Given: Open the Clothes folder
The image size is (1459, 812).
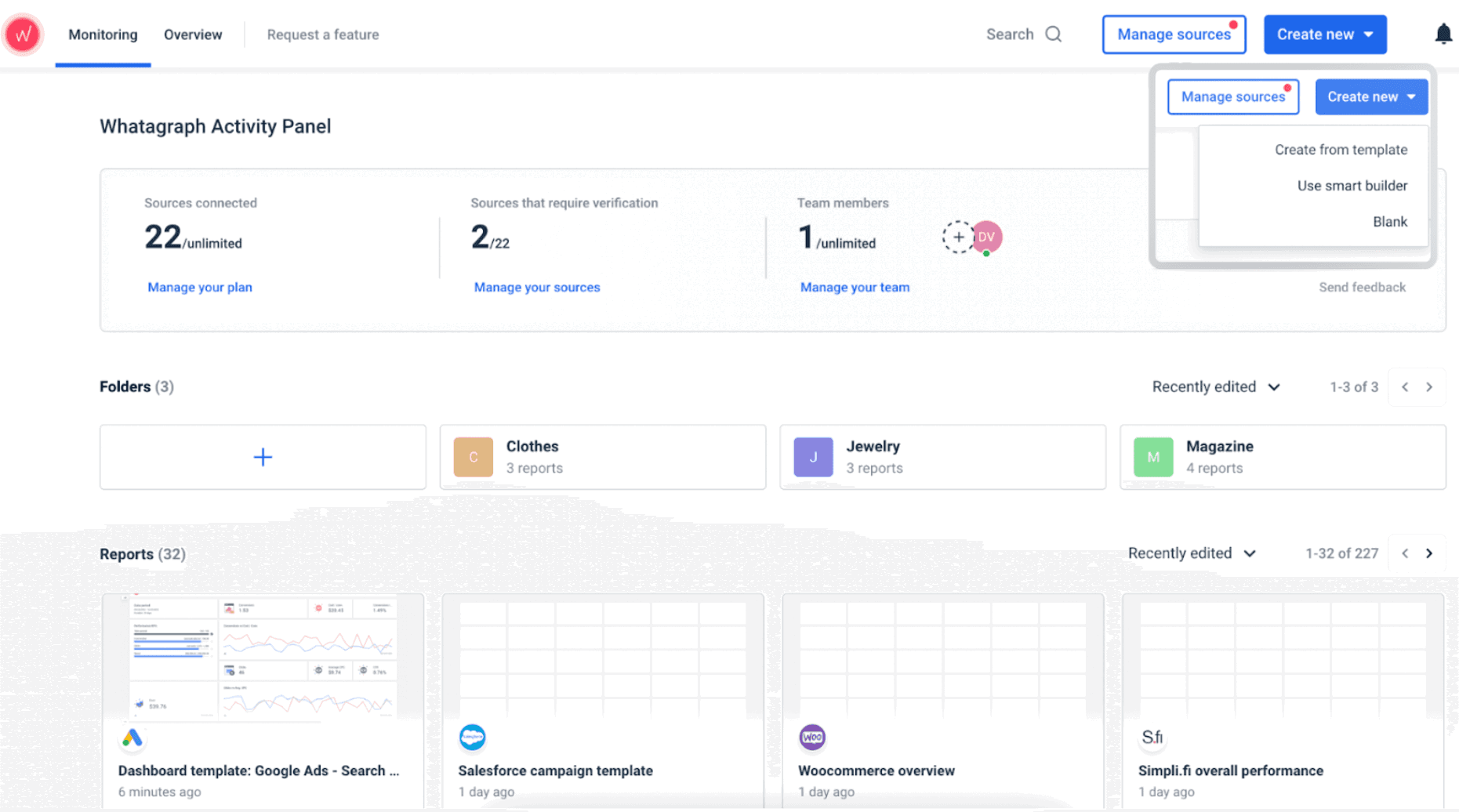Looking at the screenshot, I should [x=602, y=457].
